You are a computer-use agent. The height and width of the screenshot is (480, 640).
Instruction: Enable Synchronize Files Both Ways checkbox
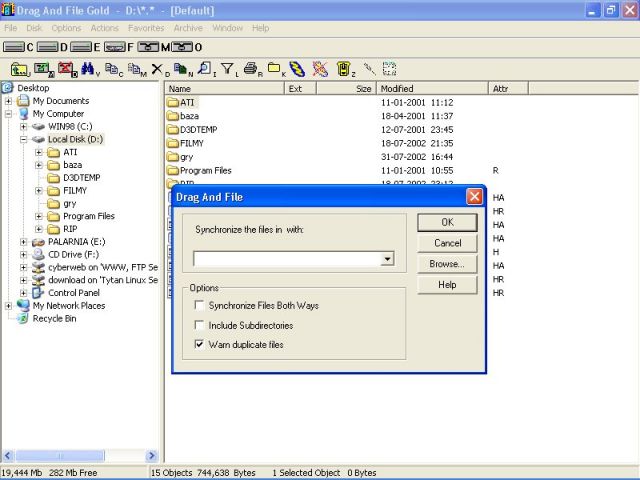(199, 305)
